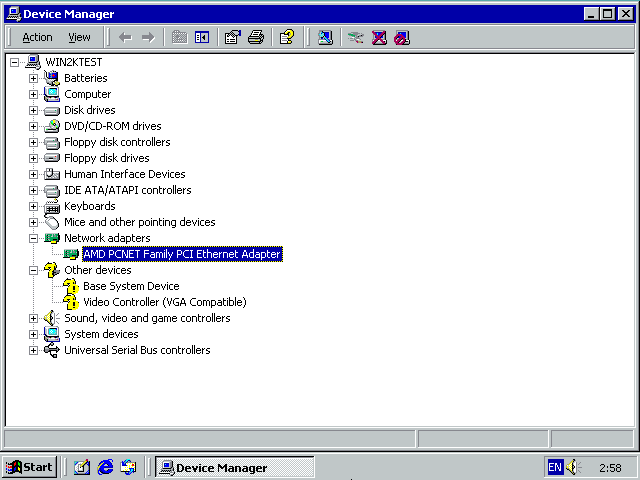640x480 pixels.
Task: Click the Sound controllers speaker icon
Action: (52, 318)
